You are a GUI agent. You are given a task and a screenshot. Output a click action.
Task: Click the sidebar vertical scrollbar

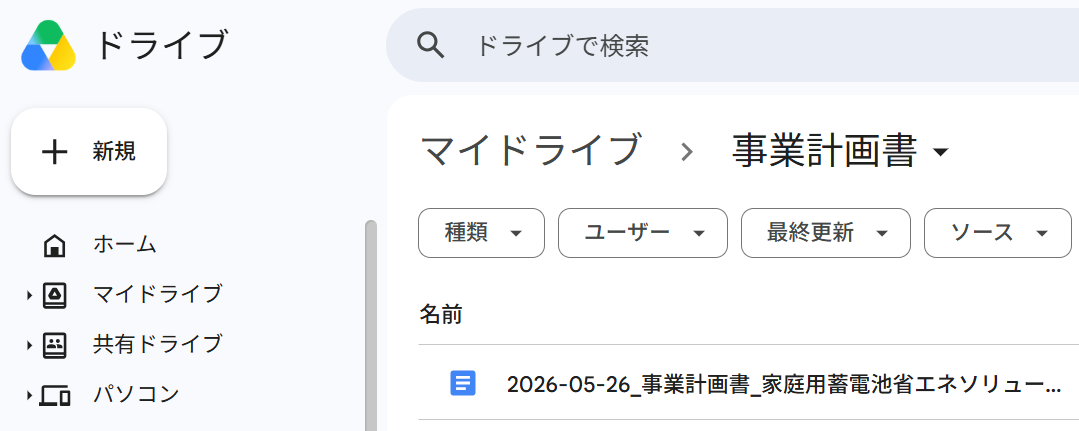click(371, 325)
